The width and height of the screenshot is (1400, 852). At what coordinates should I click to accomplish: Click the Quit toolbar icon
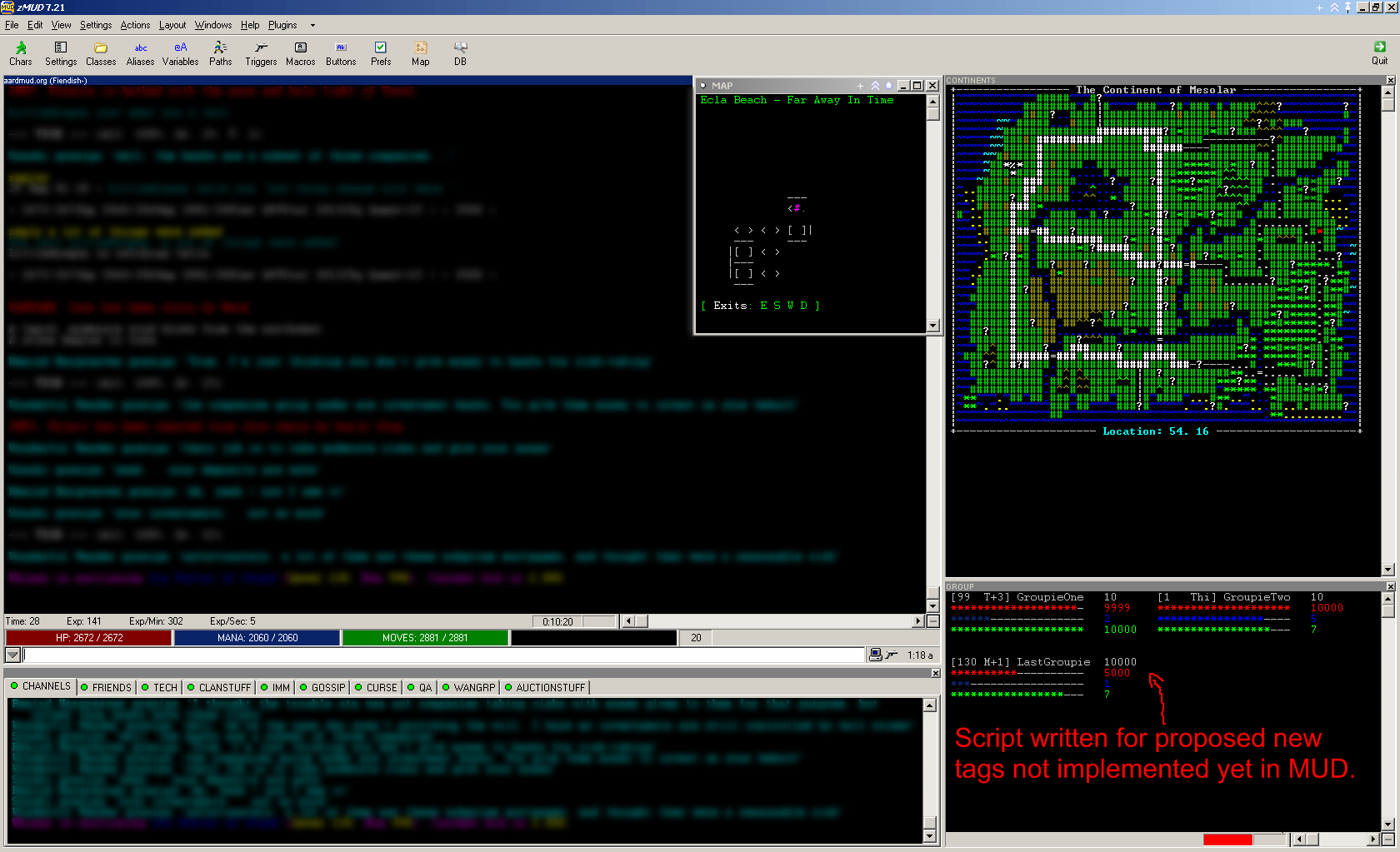click(x=1379, y=53)
